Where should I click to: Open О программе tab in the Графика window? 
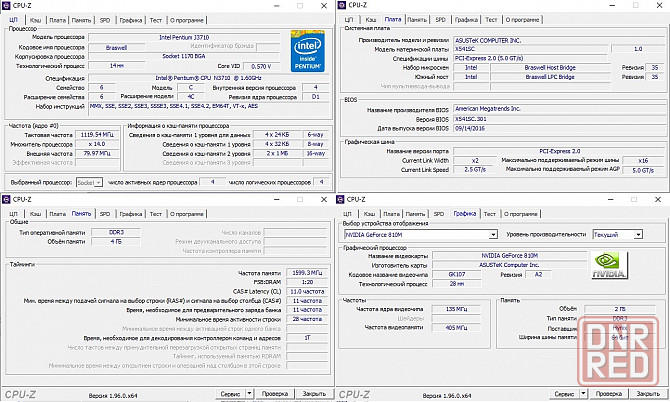click(x=520, y=214)
